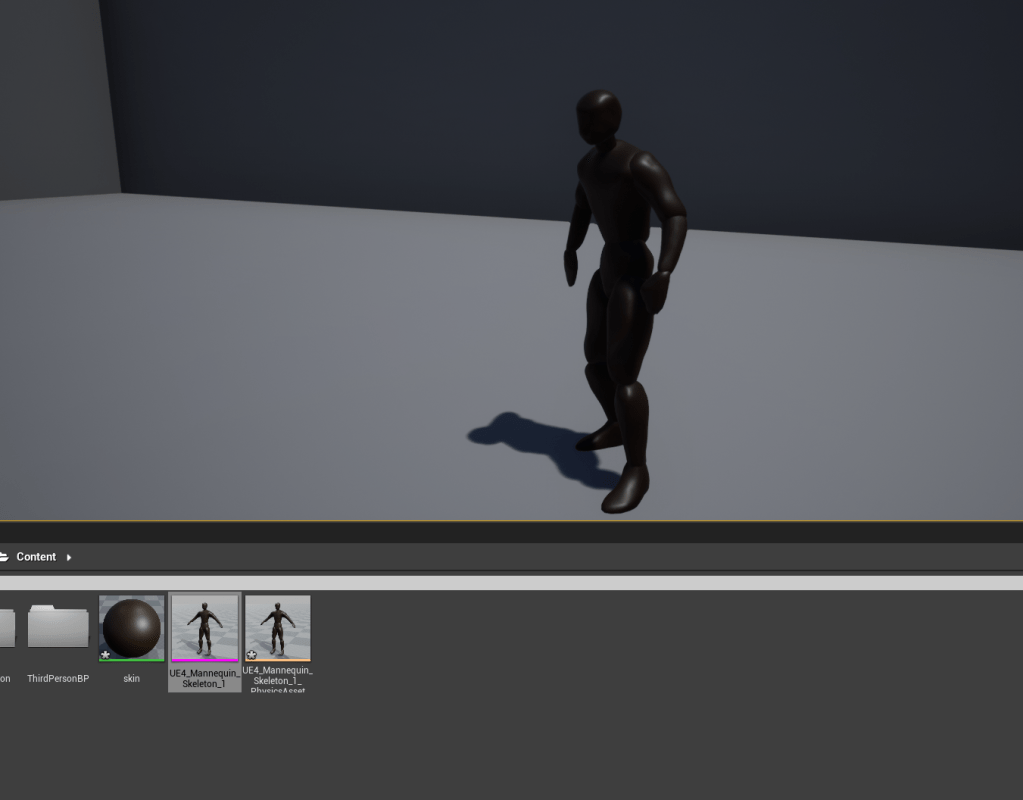Click the Content folder icon in breadcrumb
The height and width of the screenshot is (800, 1023).
[4, 557]
